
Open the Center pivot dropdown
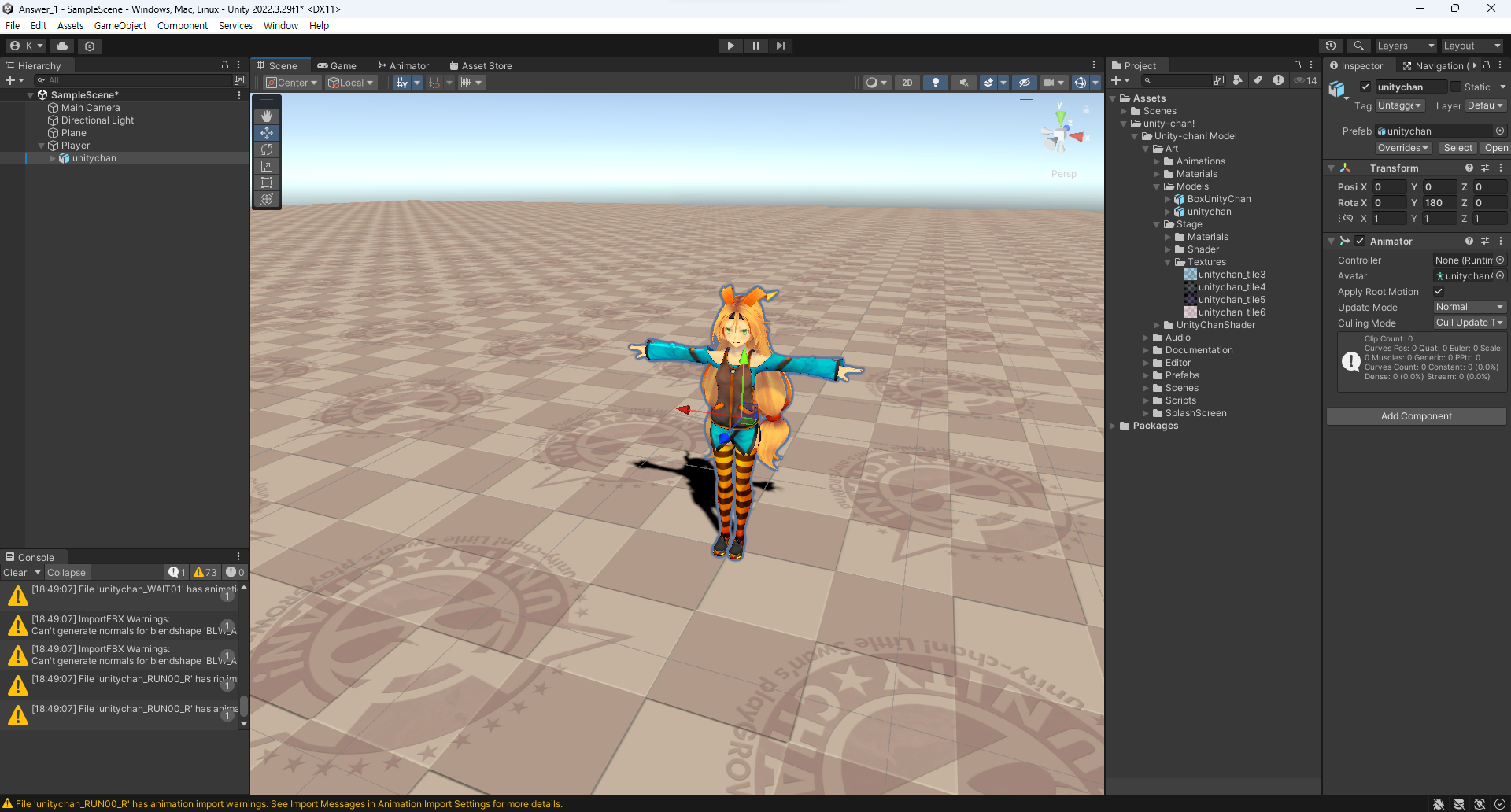[x=292, y=83]
